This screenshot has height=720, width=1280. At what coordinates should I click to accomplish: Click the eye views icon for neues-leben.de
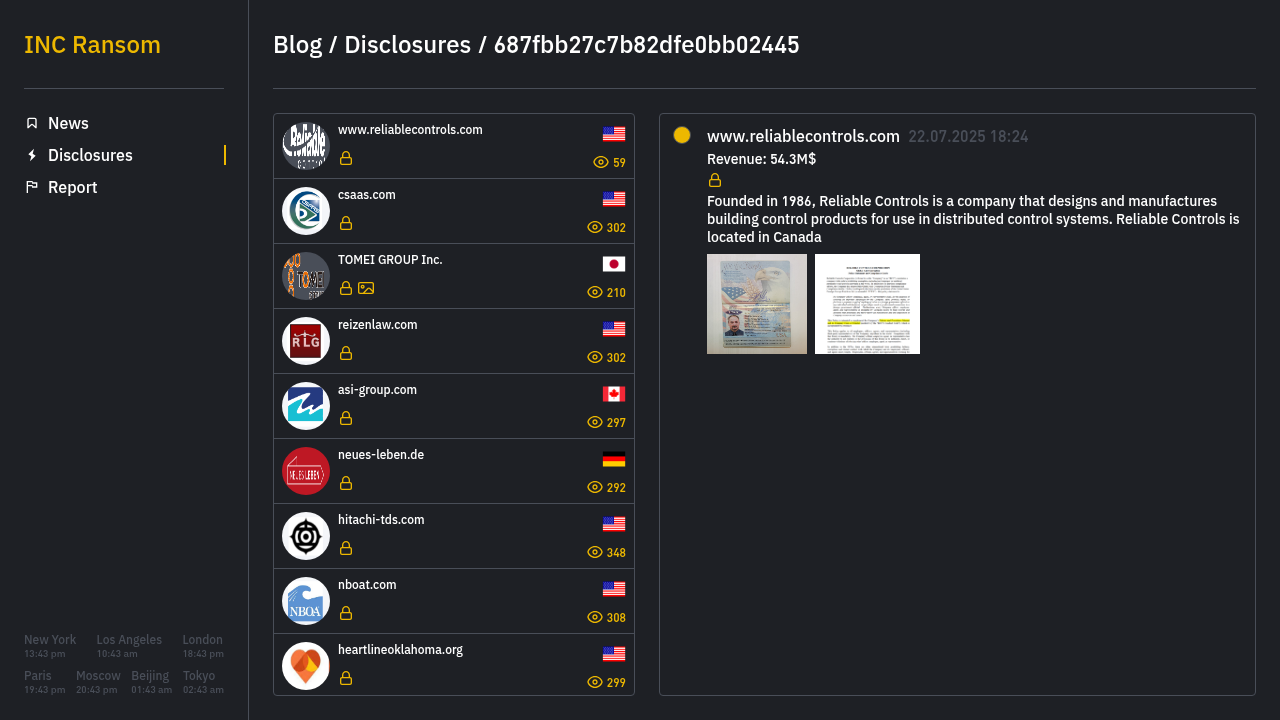595,487
